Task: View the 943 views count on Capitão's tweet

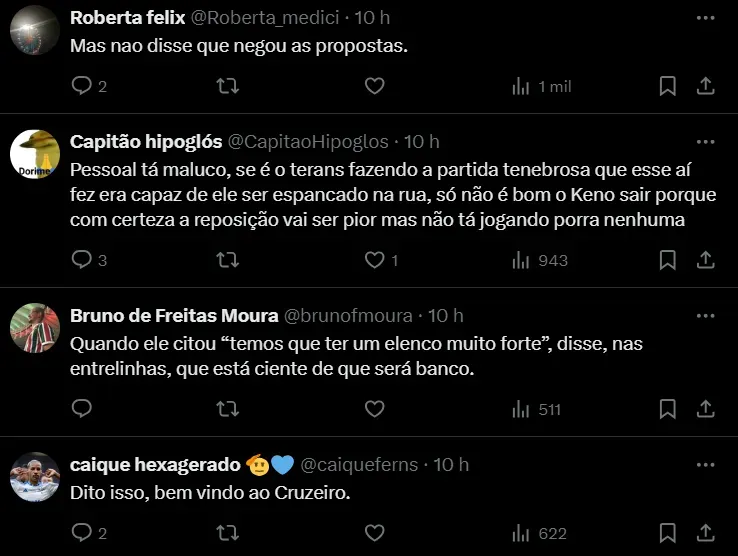Action: [540, 260]
